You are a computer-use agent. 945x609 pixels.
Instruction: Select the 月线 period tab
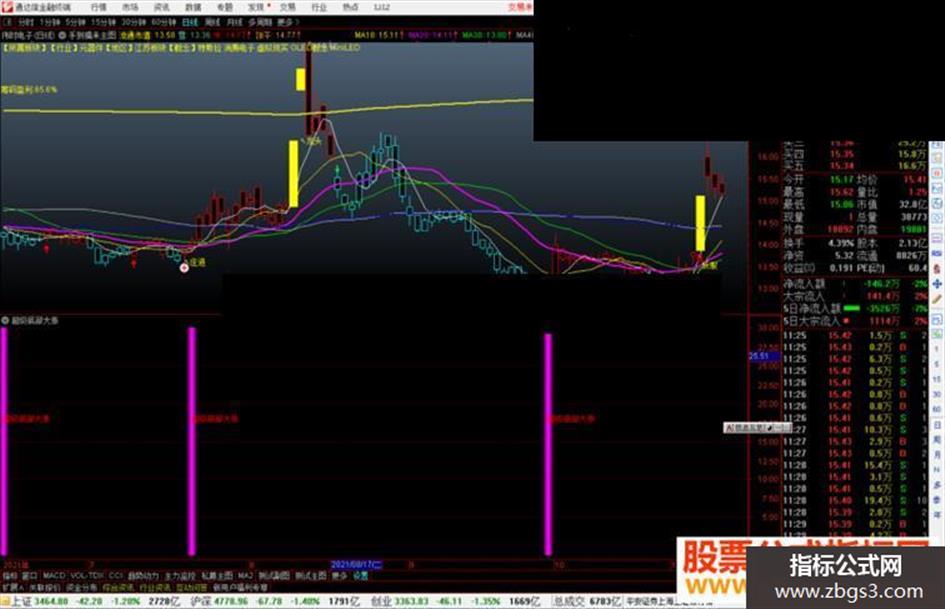(234, 22)
